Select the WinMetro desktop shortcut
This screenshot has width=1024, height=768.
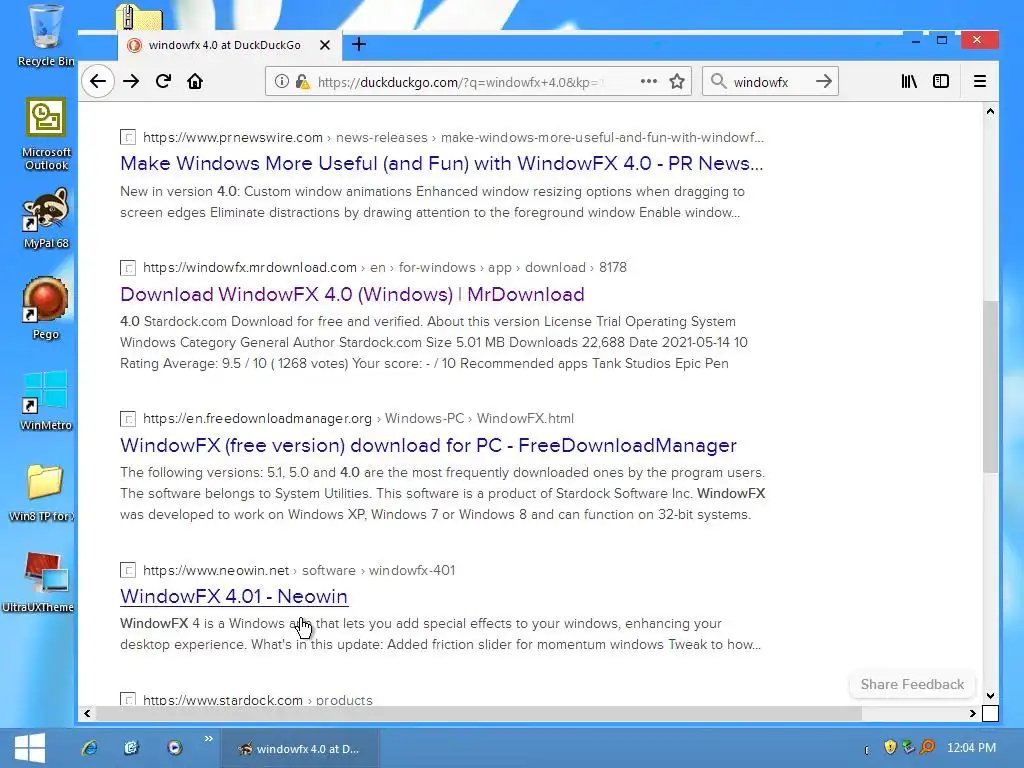pos(46,400)
